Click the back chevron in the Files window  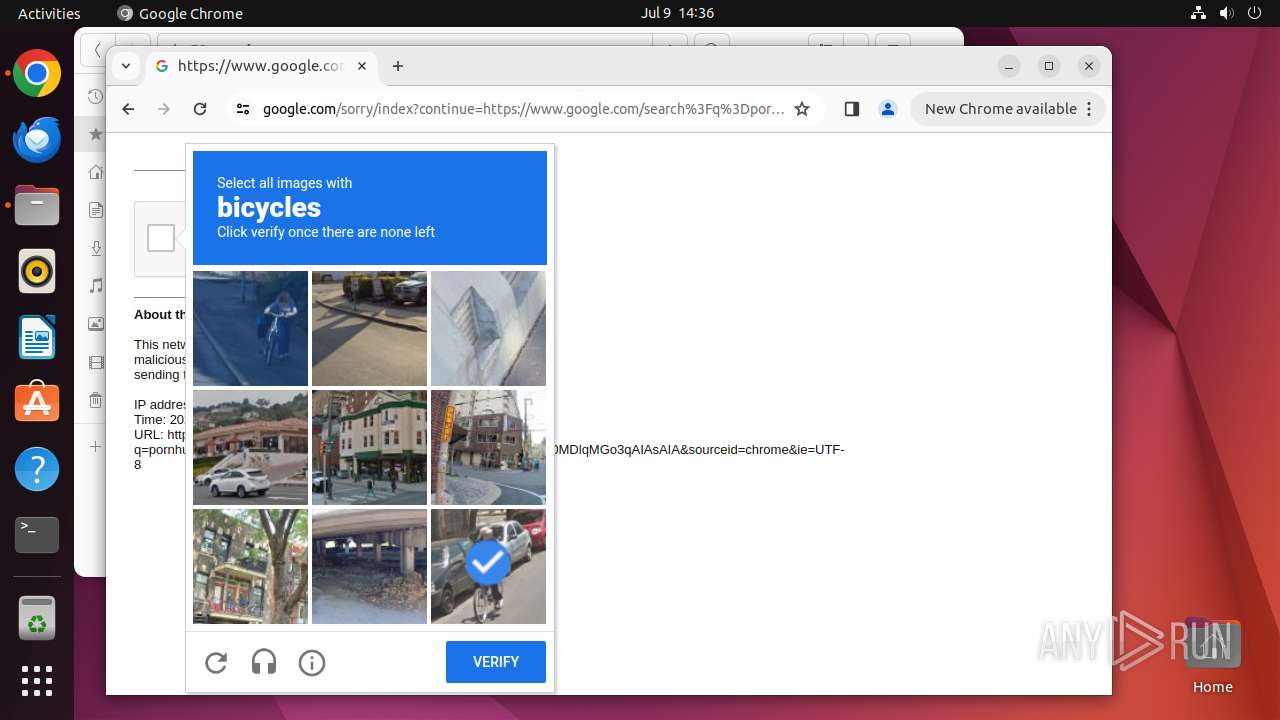97,49
